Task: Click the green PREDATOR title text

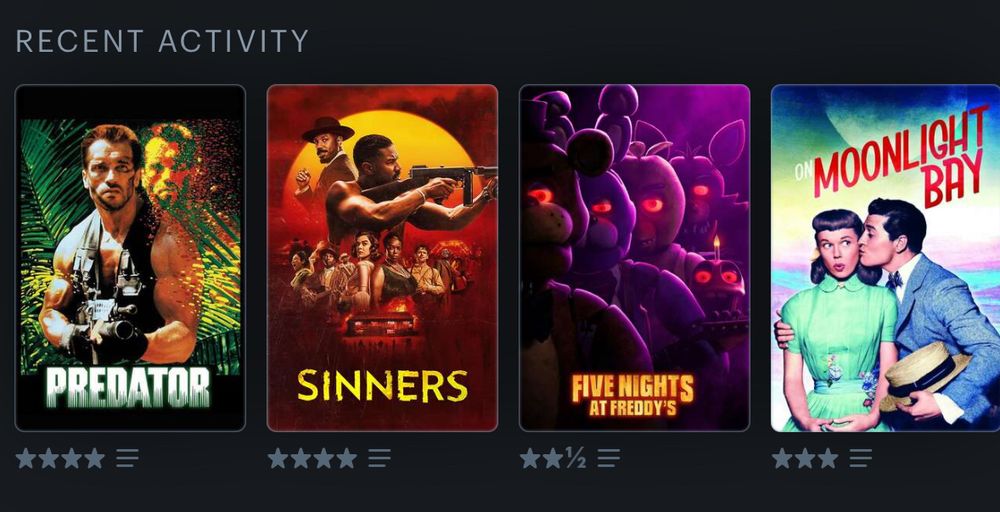Action: point(128,387)
